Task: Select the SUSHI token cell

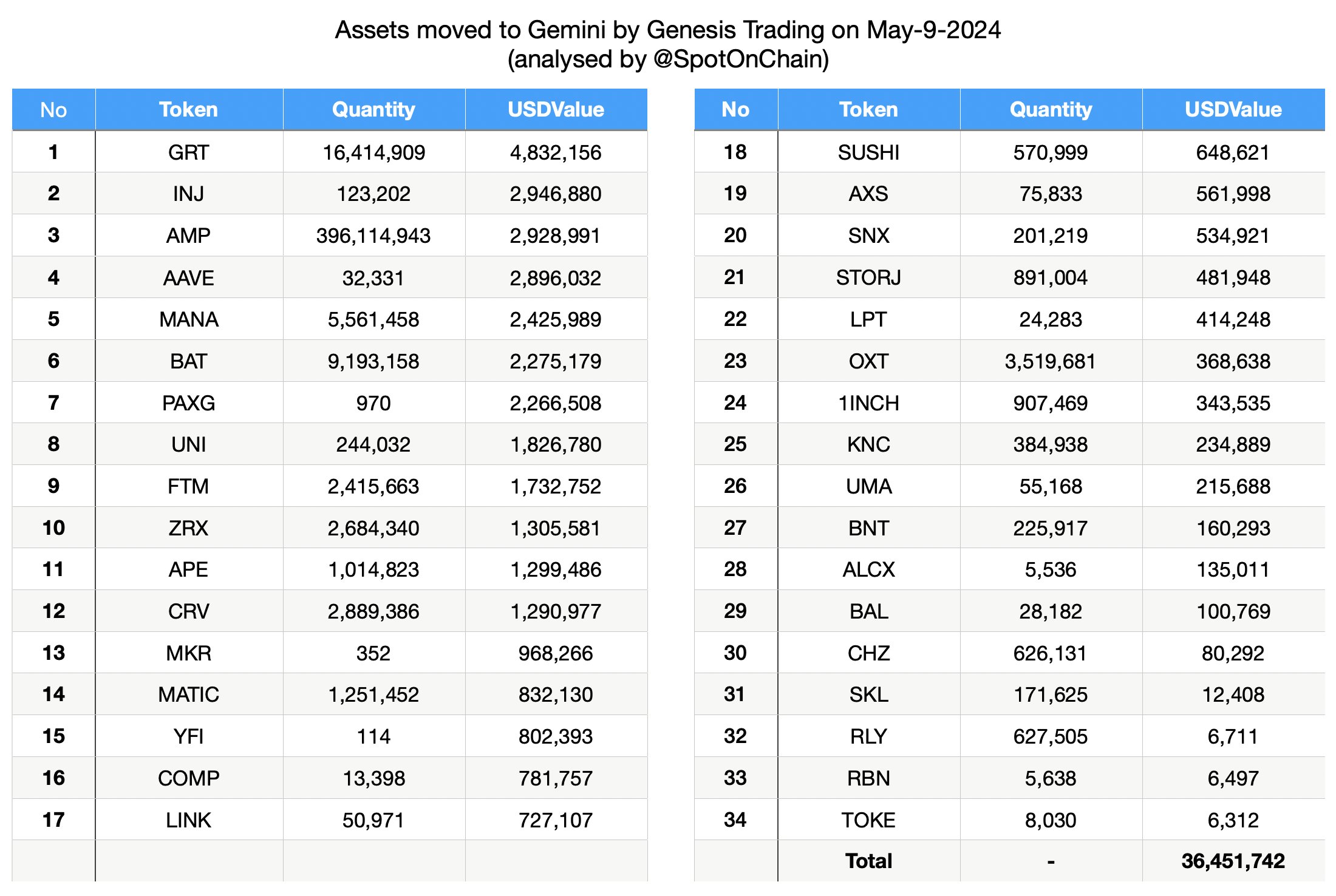Action: click(x=868, y=152)
